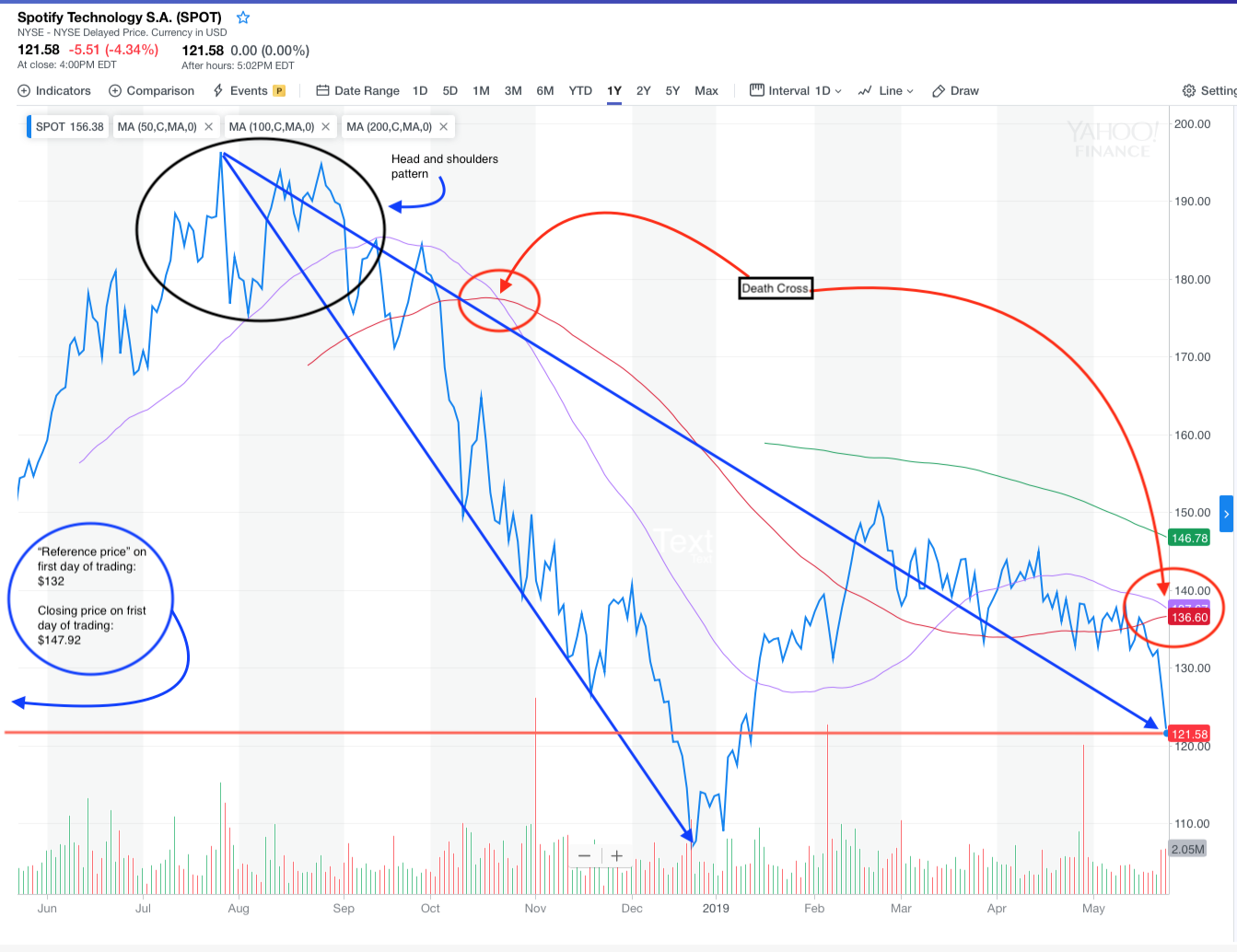Open the Comparison tool
This screenshot has width=1237, height=952.
(x=152, y=90)
